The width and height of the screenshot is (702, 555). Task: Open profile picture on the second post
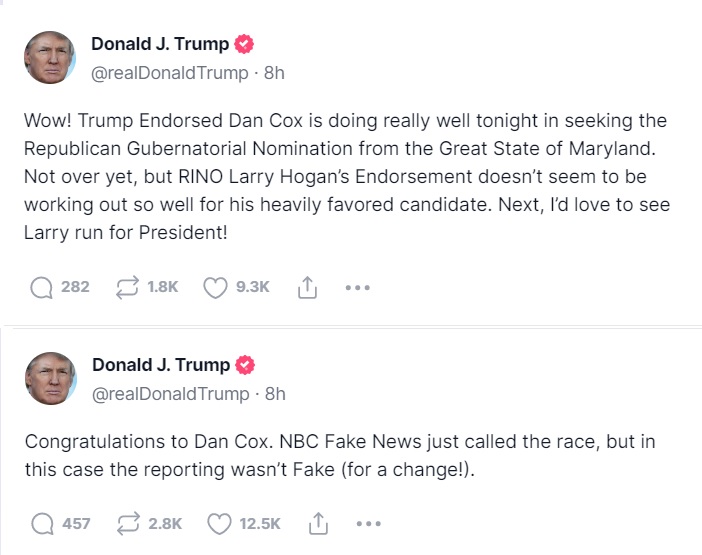pos(50,378)
